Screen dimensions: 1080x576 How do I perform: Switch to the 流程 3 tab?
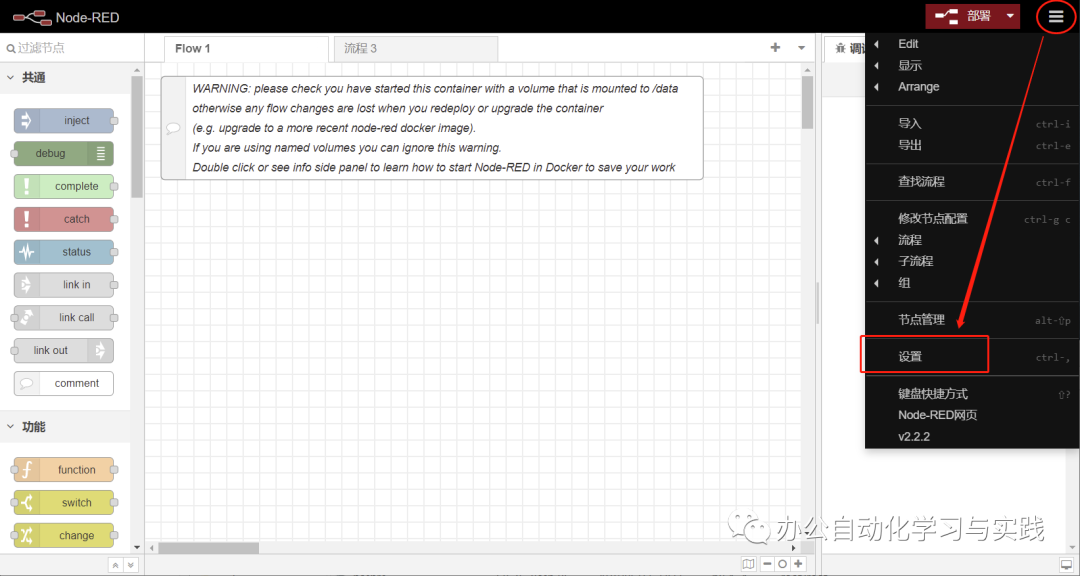point(415,48)
